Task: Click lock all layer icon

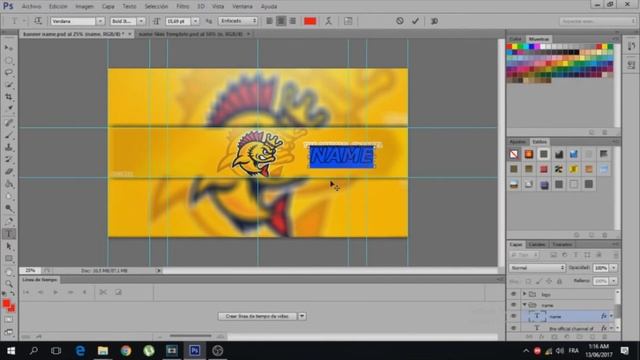Action: 560,281
